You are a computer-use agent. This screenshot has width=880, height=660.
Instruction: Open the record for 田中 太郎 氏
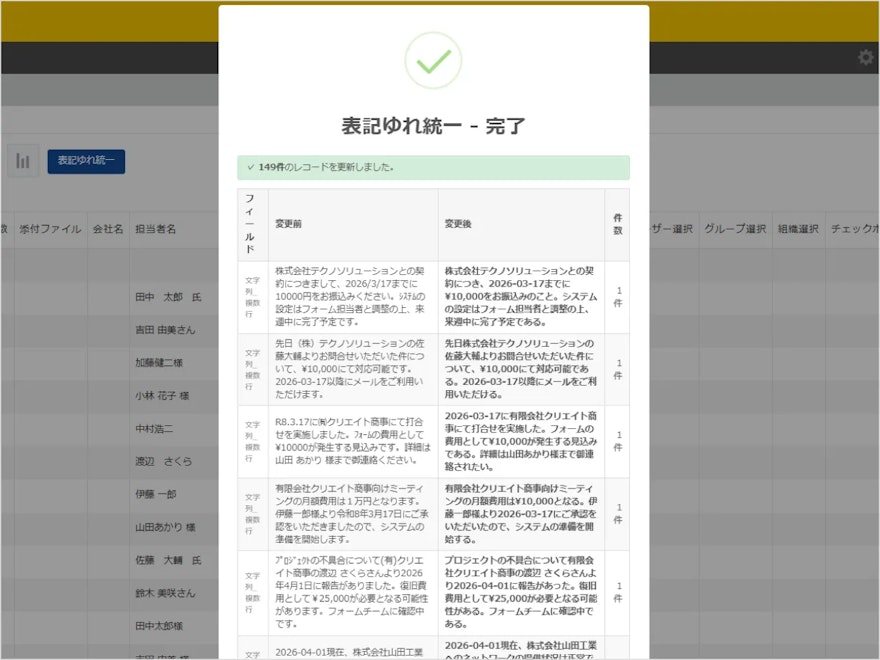point(166,297)
